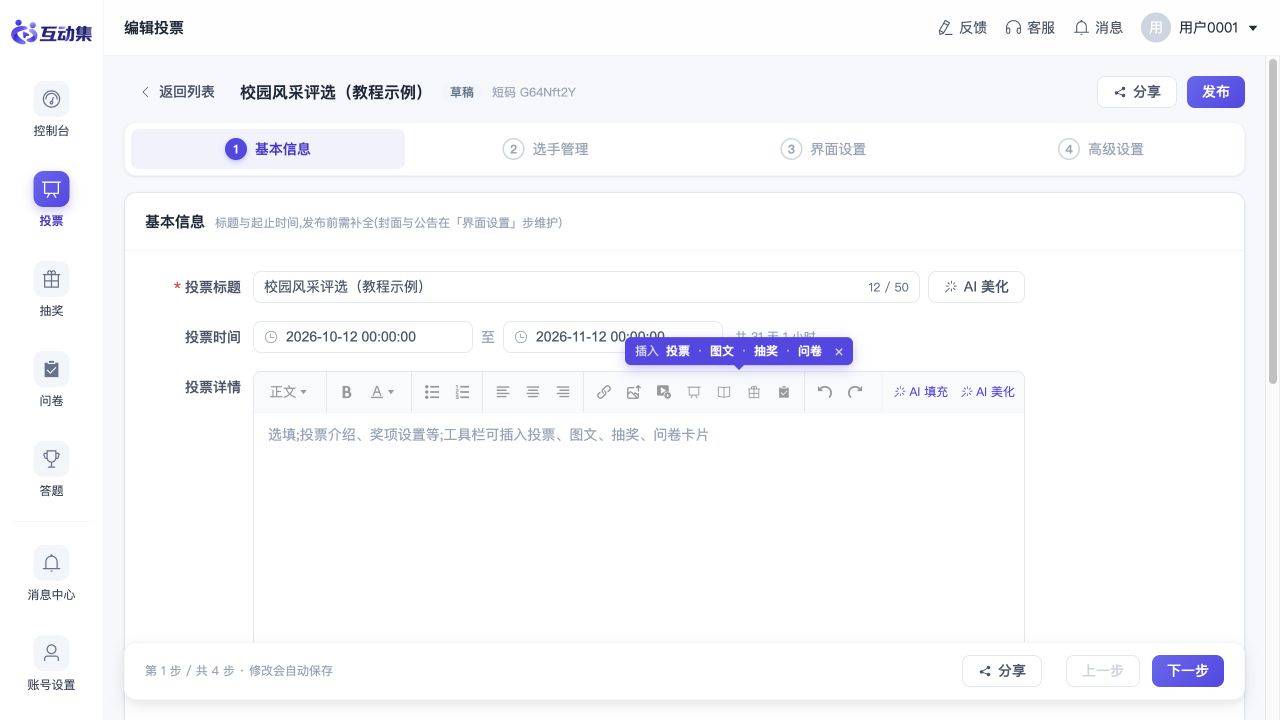Open 客服 in the top bar

1030,28
